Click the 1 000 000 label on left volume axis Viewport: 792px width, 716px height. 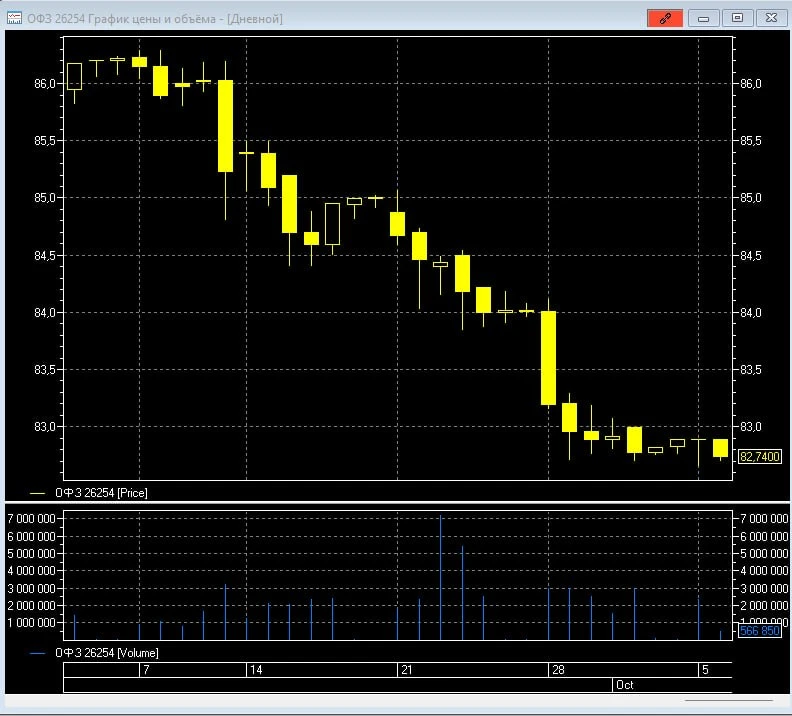[x=31, y=623]
